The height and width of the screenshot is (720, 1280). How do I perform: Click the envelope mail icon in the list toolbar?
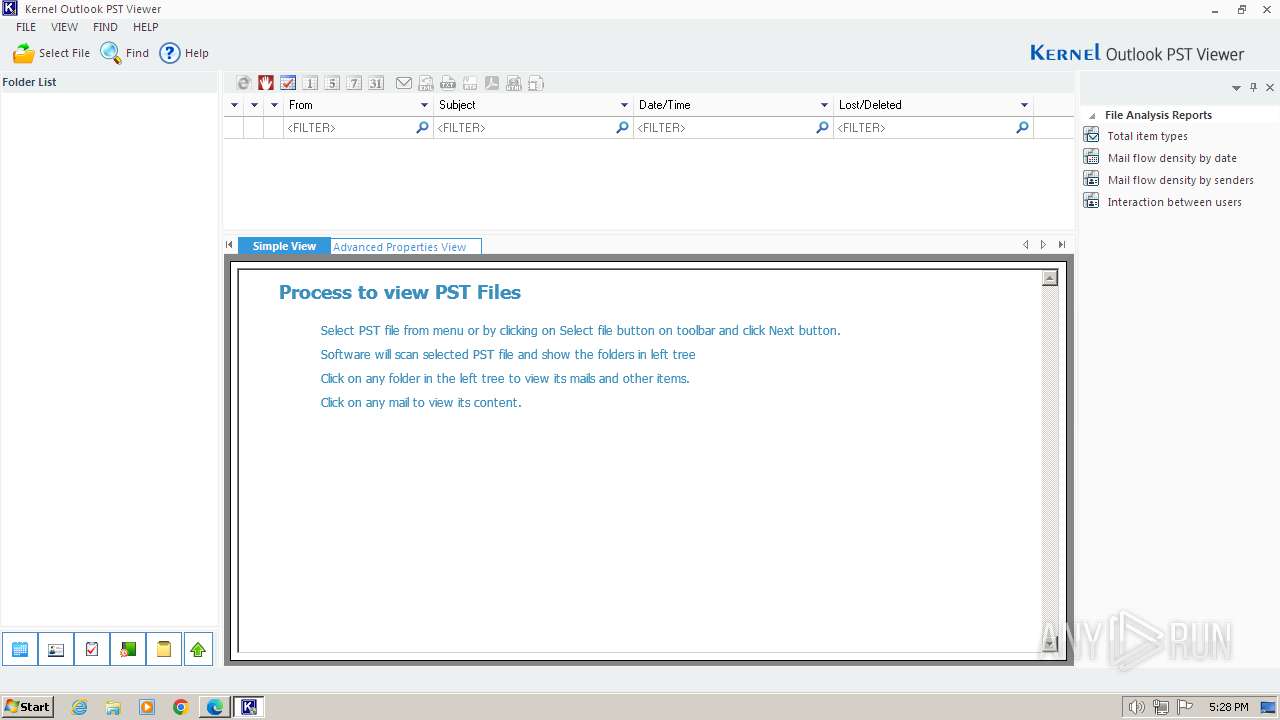[x=404, y=83]
